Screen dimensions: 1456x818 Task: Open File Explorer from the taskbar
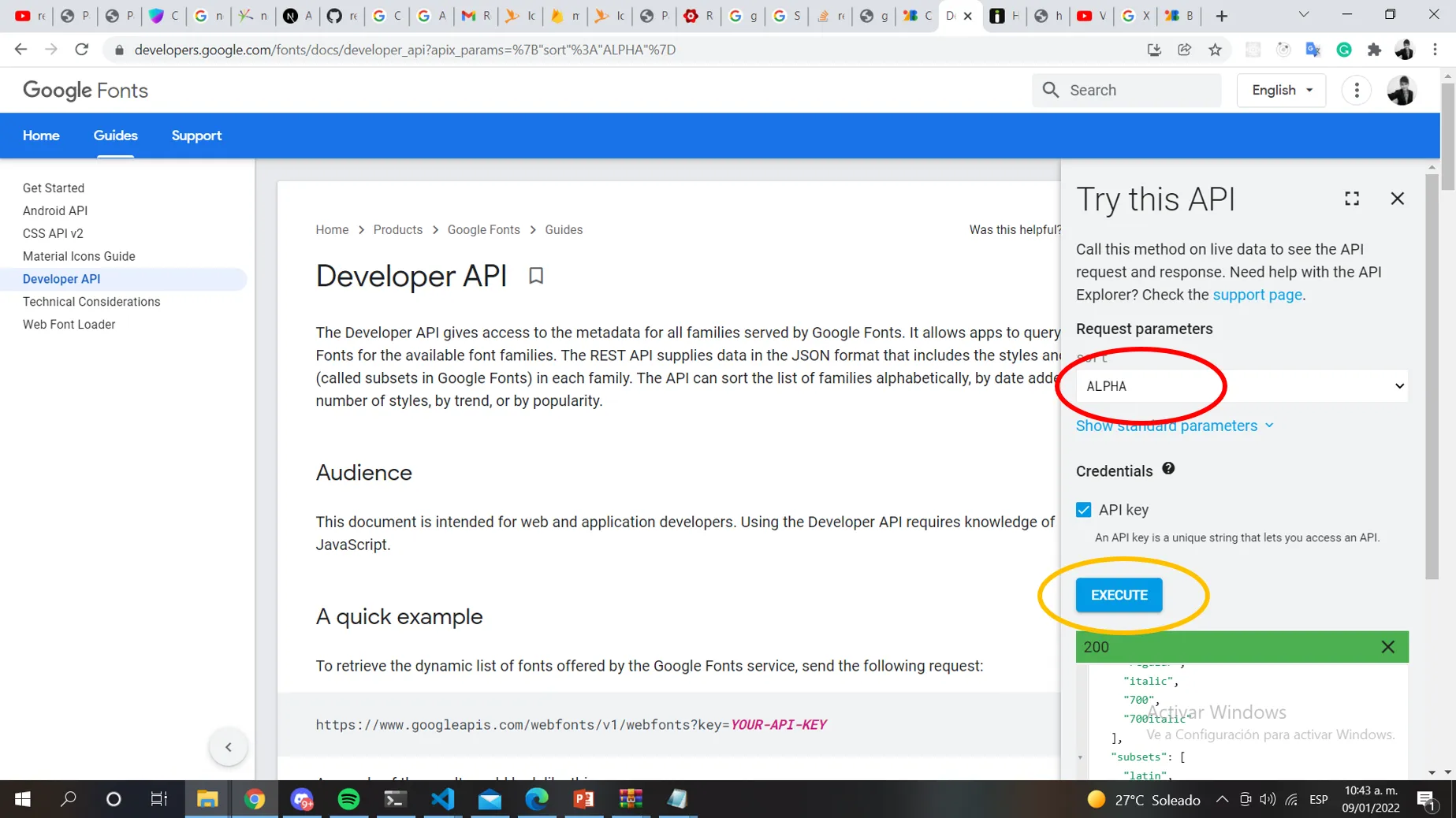207,799
